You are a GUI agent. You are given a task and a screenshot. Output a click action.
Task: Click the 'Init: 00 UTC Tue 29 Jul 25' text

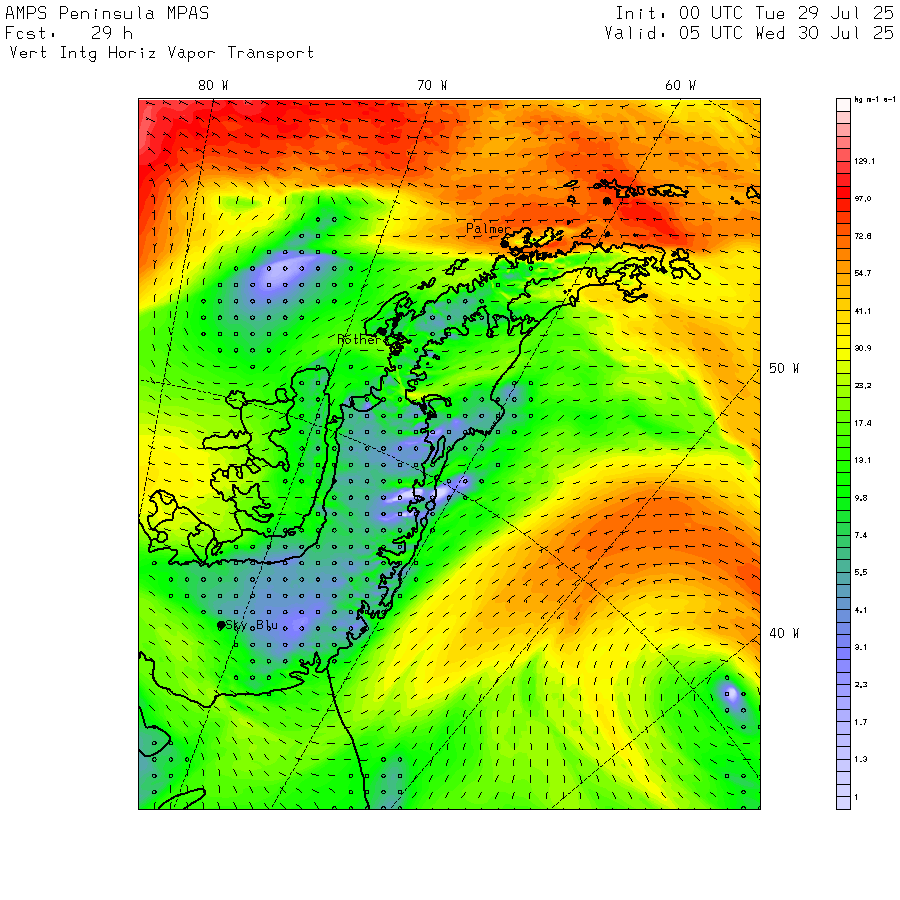pos(754,13)
